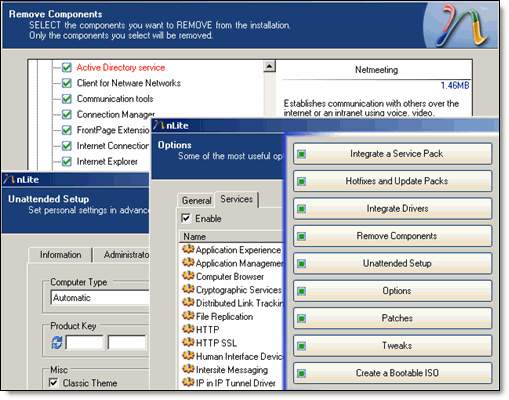Click the Cryptographic Services gear icon

coord(188,289)
